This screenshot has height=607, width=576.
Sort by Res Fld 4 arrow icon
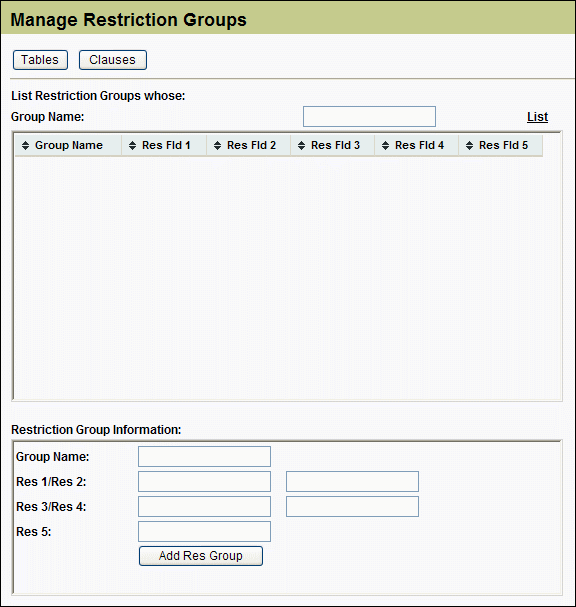(x=386, y=146)
